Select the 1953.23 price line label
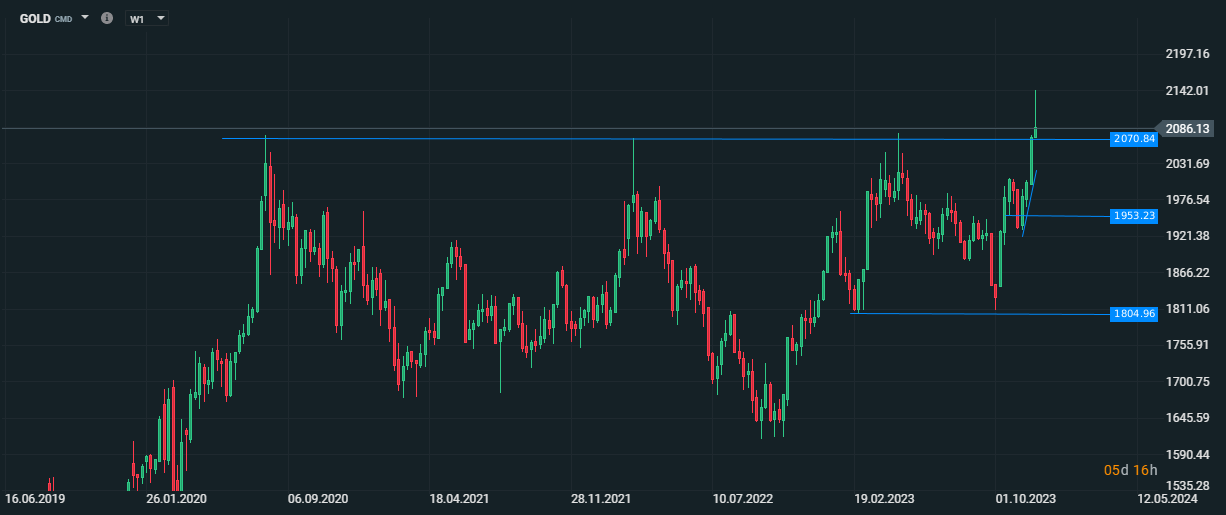This screenshot has height=515, width=1226. [x=1133, y=215]
